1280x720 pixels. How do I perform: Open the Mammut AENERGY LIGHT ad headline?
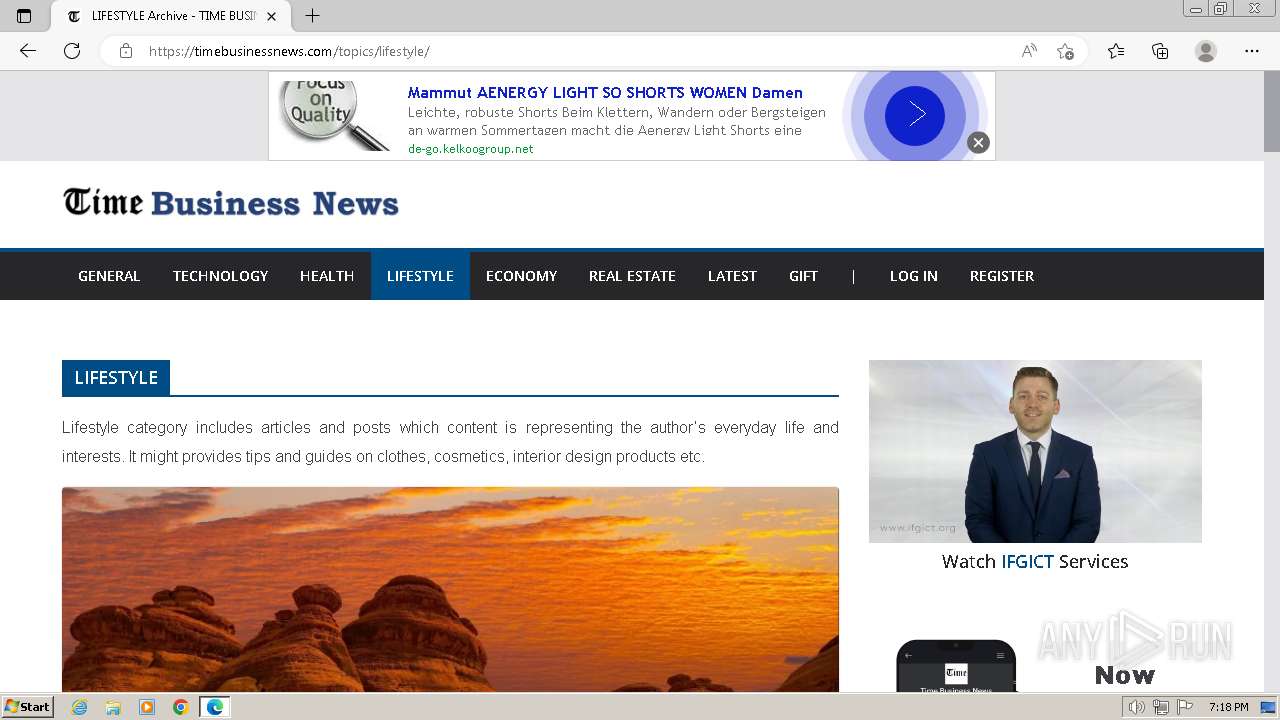[x=605, y=93]
